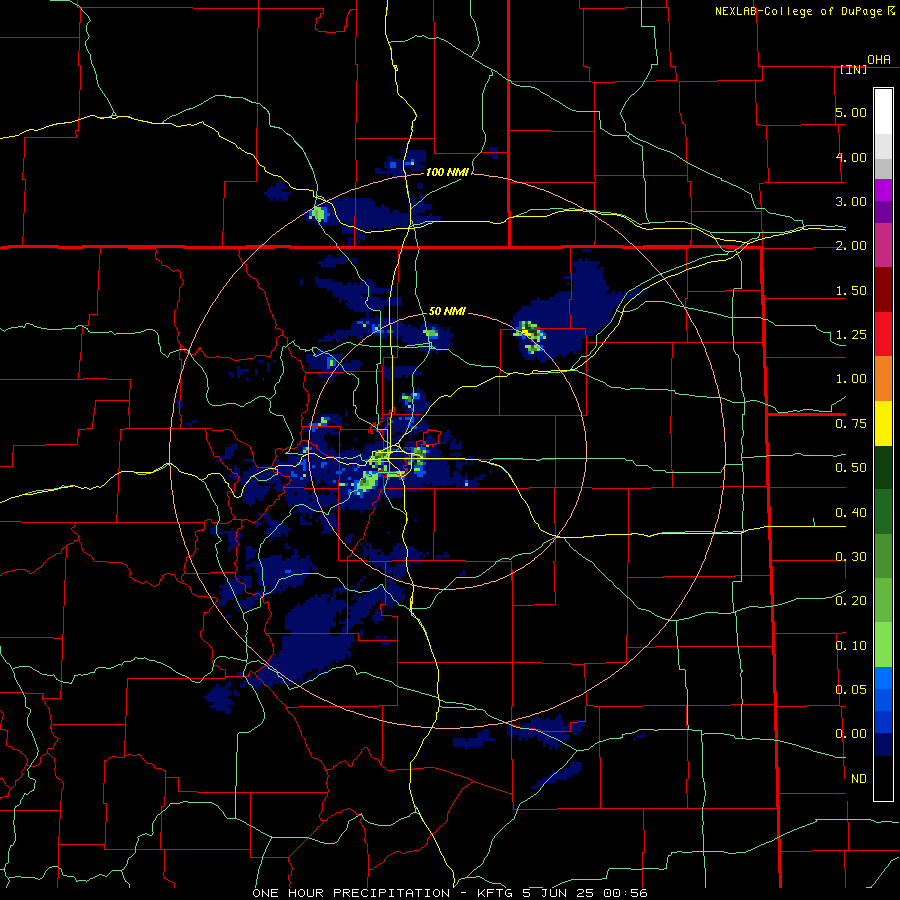Click the 1.00 legend value
The image size is (900, 900).
(x=851, y=379)
